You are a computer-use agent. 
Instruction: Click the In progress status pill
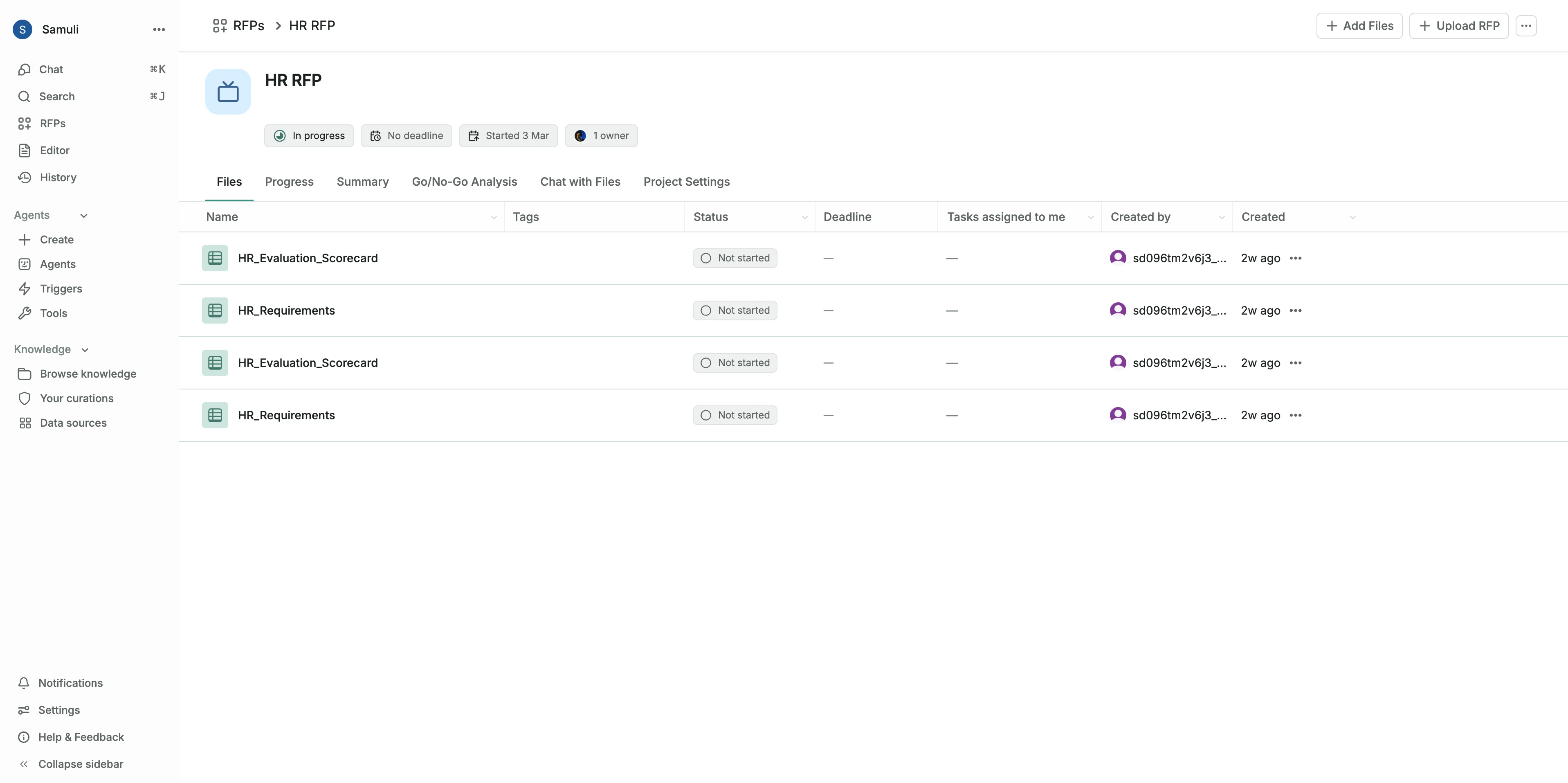click(309, 135)
